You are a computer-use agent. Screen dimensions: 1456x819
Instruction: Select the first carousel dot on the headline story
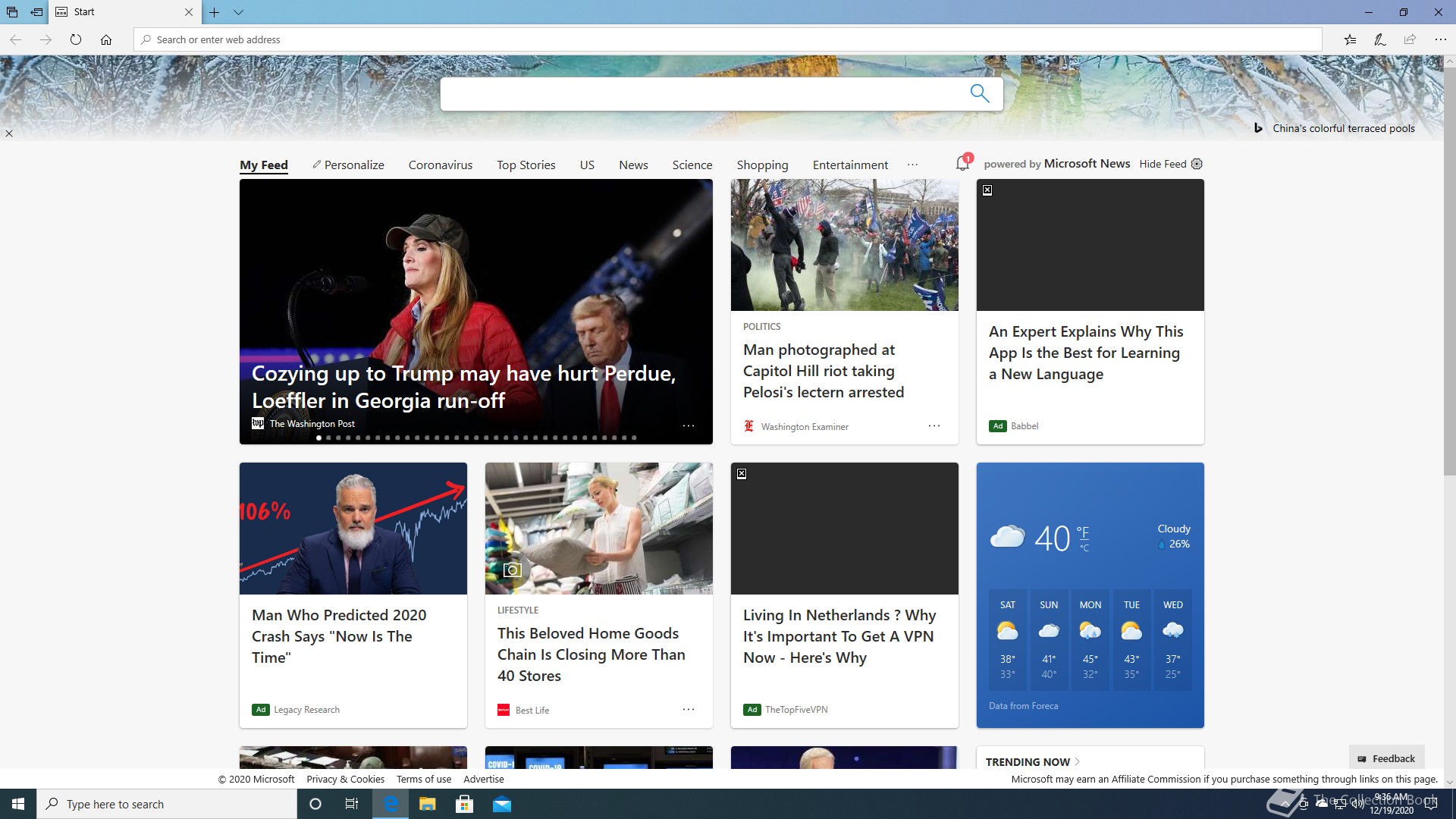click(319, 438)
